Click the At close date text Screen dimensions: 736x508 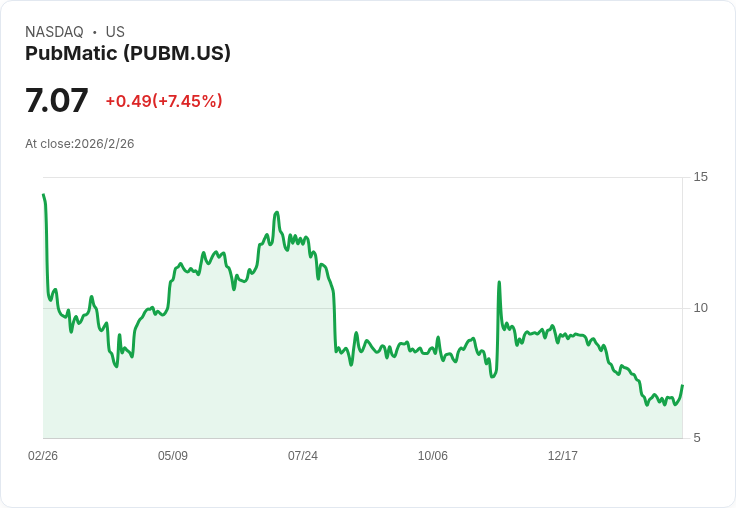pyautogui.click(x=80, y=144)
